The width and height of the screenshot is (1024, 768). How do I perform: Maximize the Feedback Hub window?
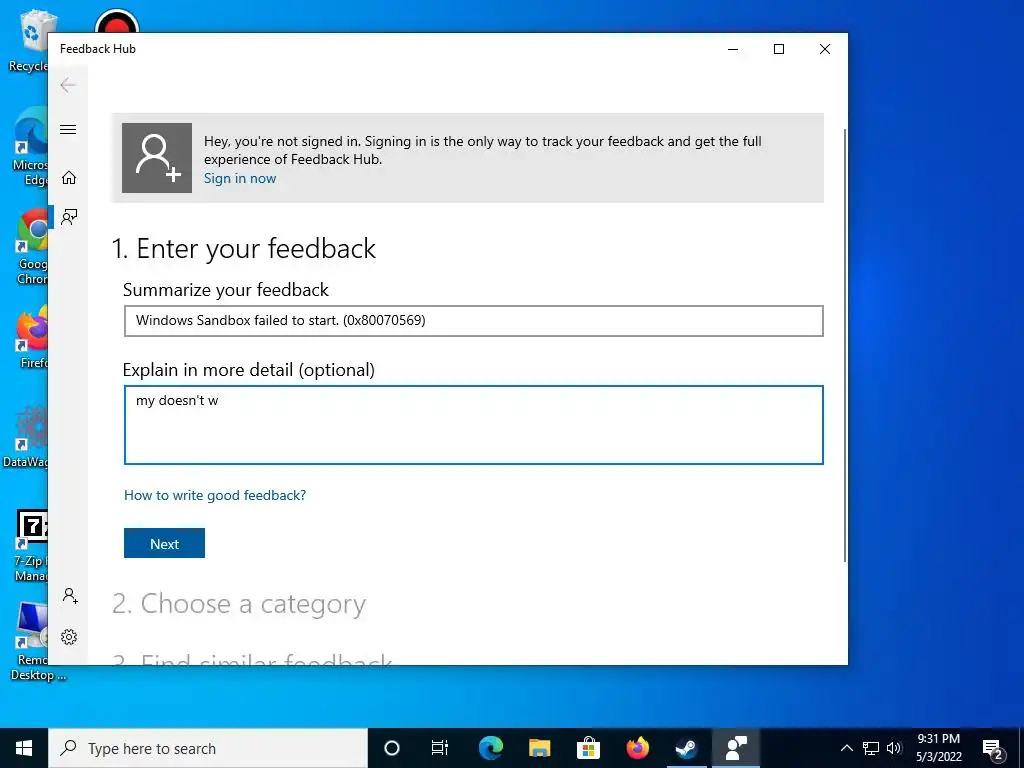pos(778,49)
